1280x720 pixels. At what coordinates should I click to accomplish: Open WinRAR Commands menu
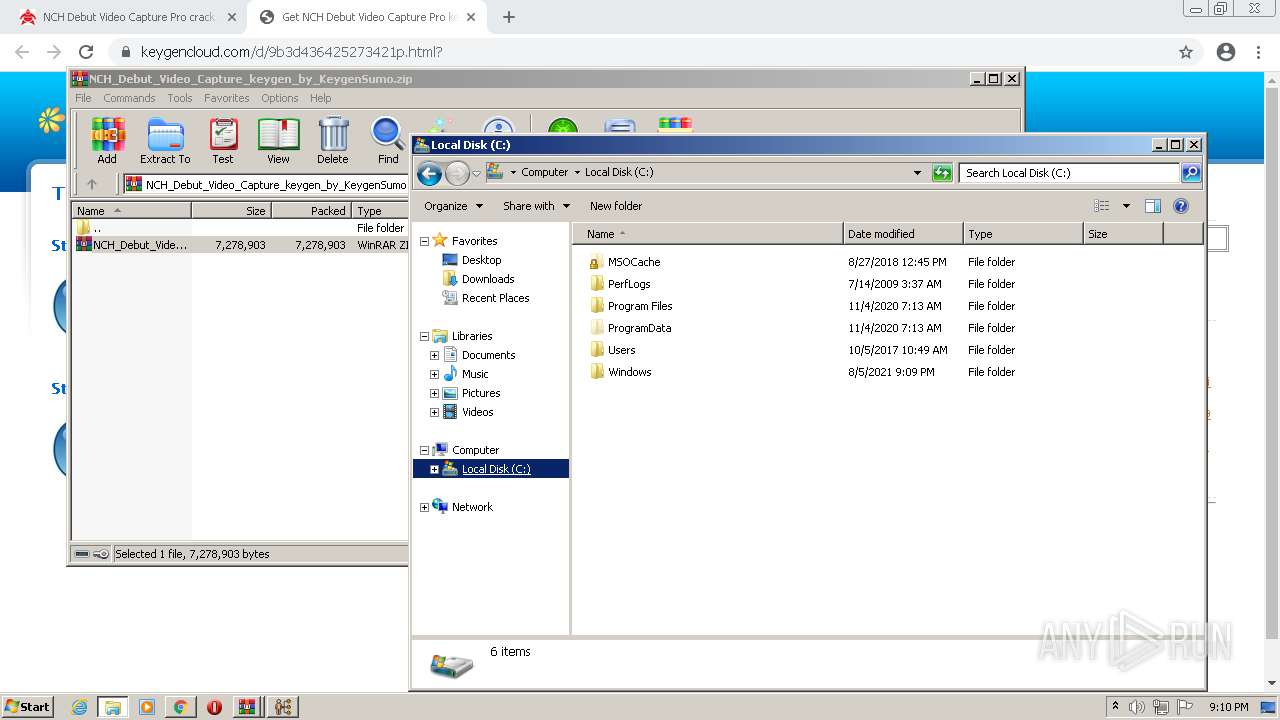(129, 98)
